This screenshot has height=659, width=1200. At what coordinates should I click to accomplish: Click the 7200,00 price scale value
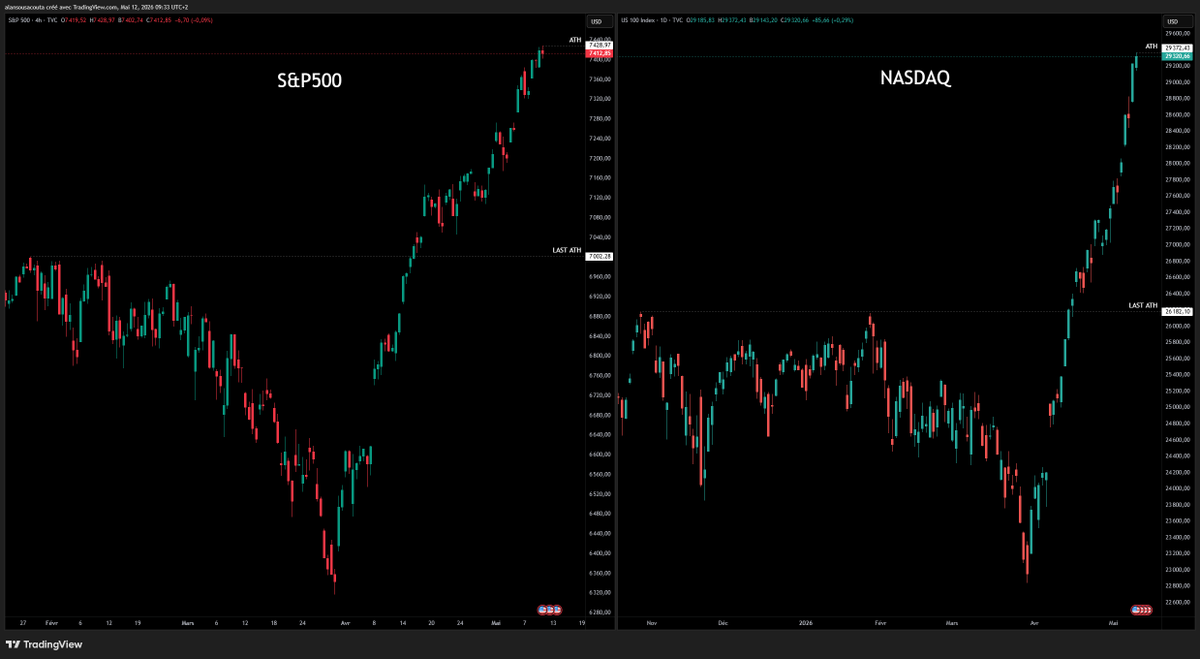coord(601,158)
